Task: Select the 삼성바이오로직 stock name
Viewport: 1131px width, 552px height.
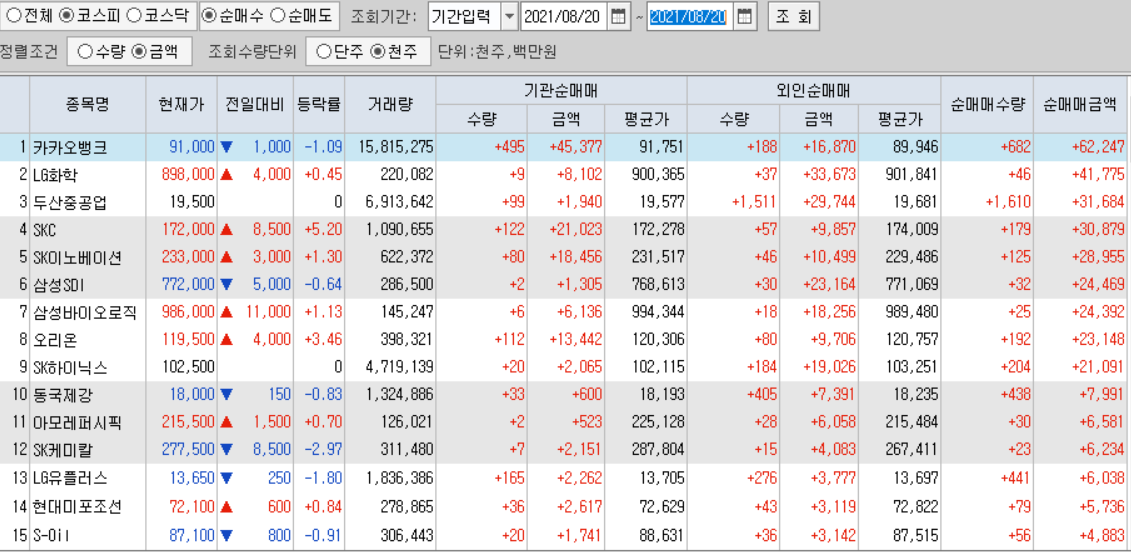Action: tap(84, 312)
